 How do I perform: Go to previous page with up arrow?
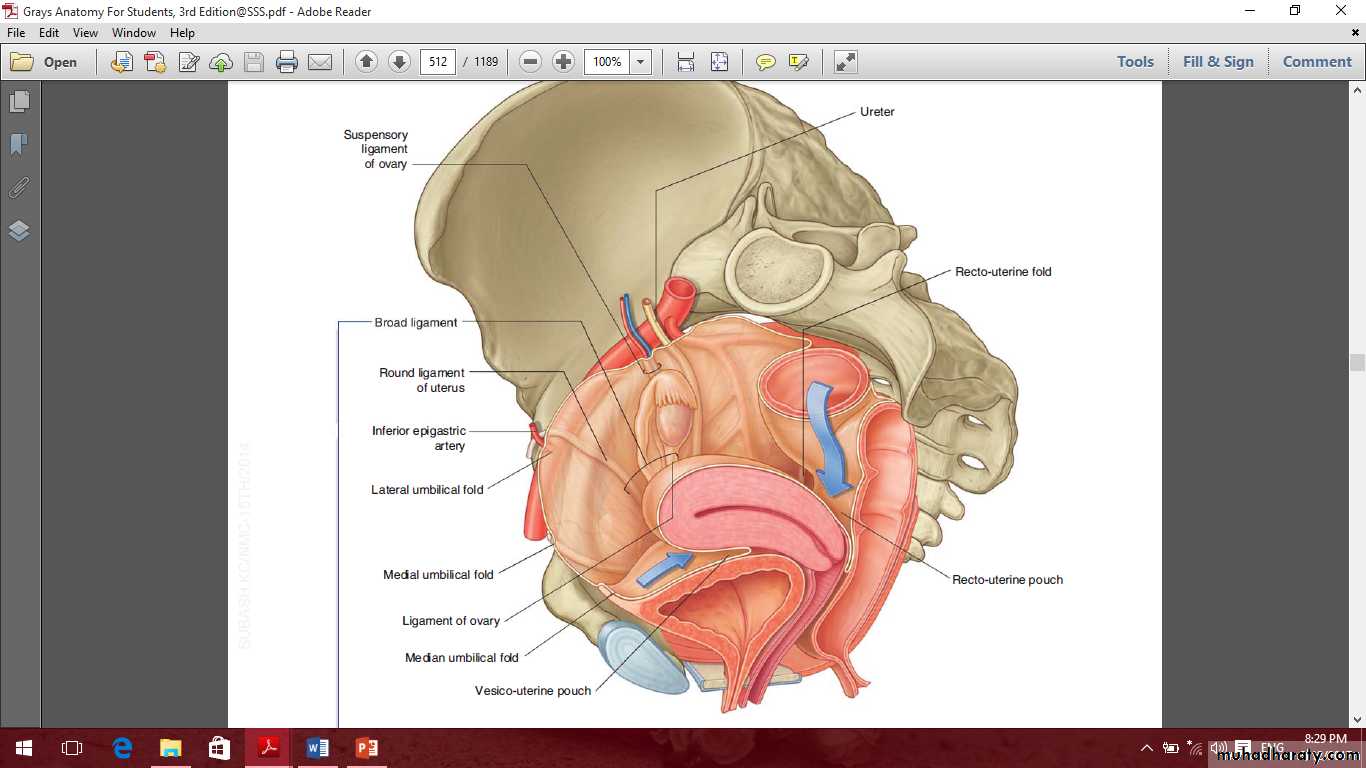pyautogui.click(x=366, y=62)
